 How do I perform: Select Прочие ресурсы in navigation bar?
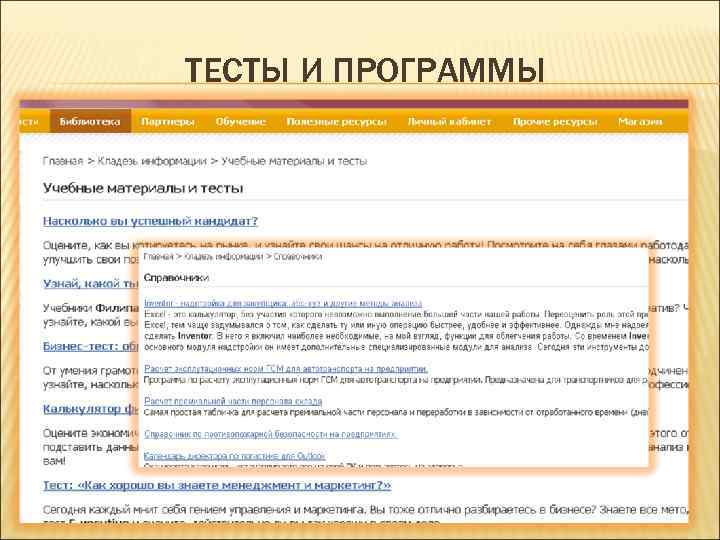pos(555,122)
